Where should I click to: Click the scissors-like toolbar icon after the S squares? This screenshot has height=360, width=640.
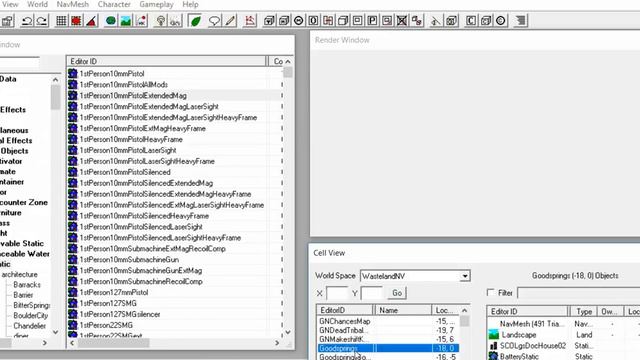click(x=436, y=20)
